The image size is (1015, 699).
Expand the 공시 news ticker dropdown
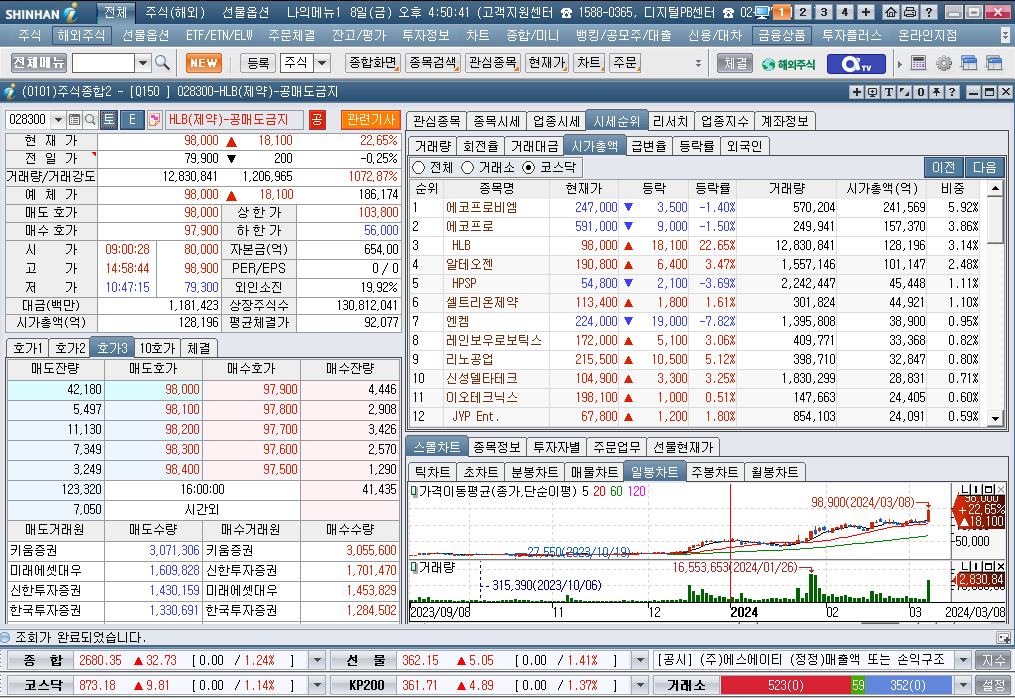pyautogui.click(x=963, y=661)
